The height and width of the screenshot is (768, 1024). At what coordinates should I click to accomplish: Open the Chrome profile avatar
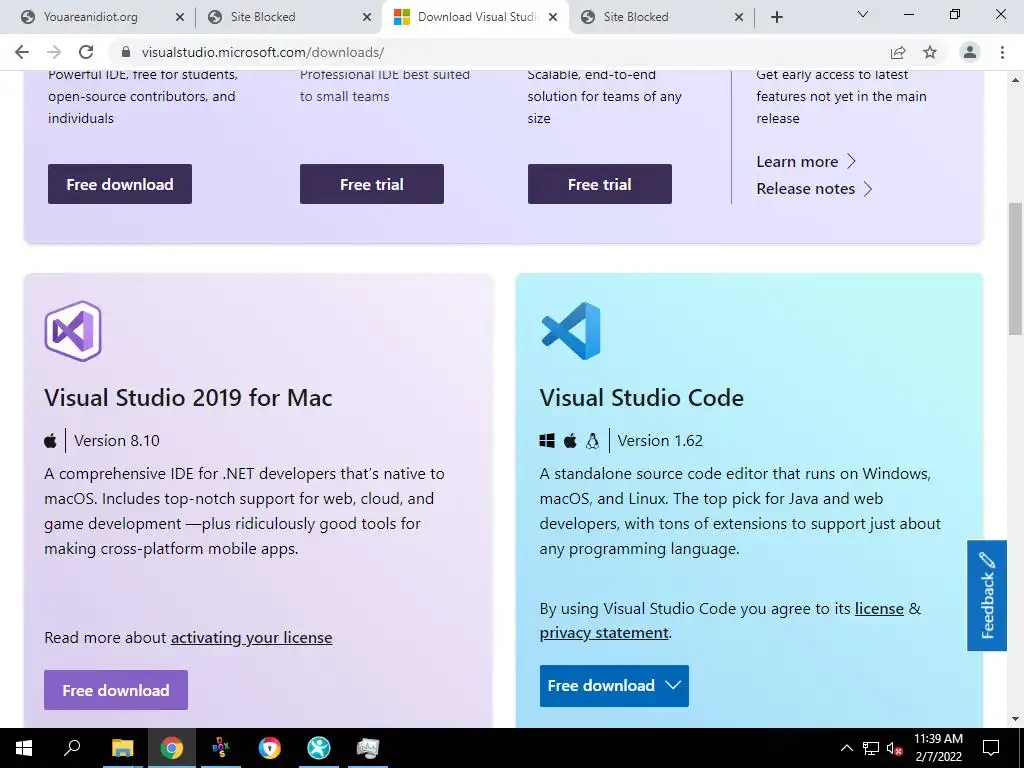tap(970, 52)
